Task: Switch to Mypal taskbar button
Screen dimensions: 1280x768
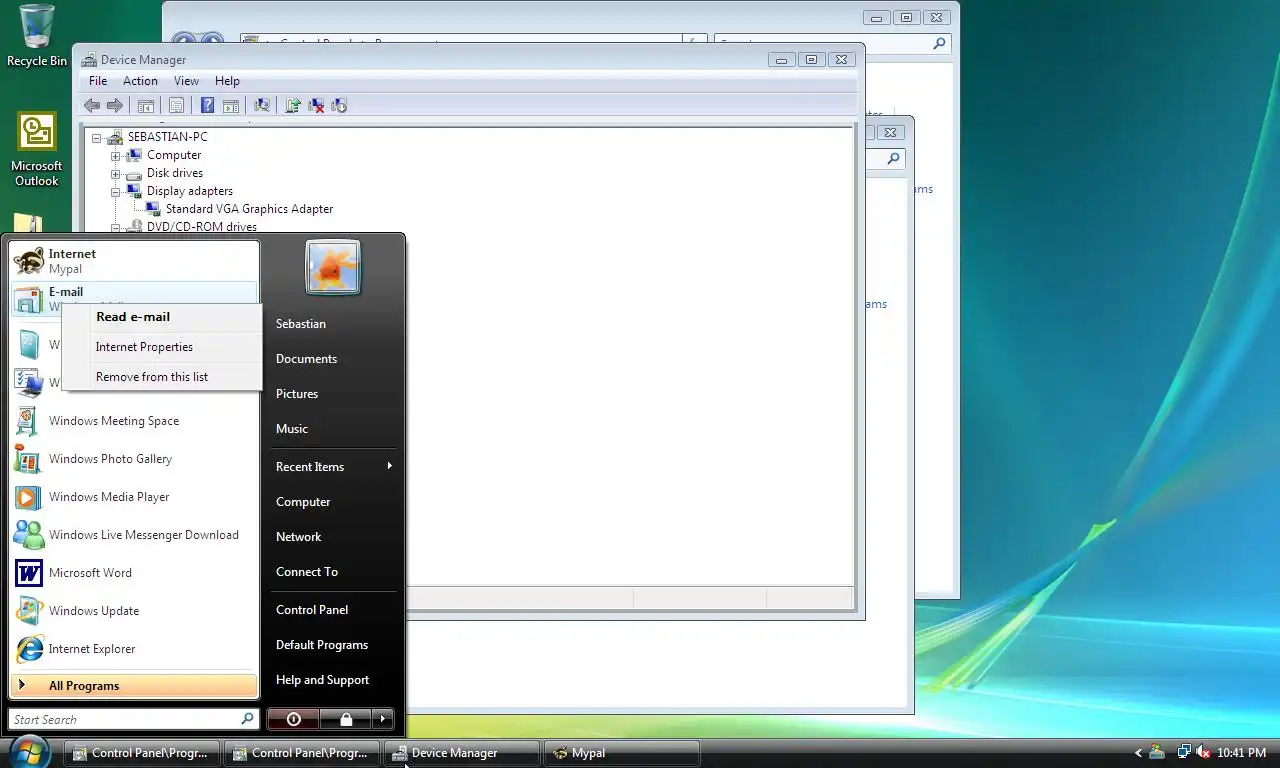Action: pyautogui.click(x=622, y=753)
